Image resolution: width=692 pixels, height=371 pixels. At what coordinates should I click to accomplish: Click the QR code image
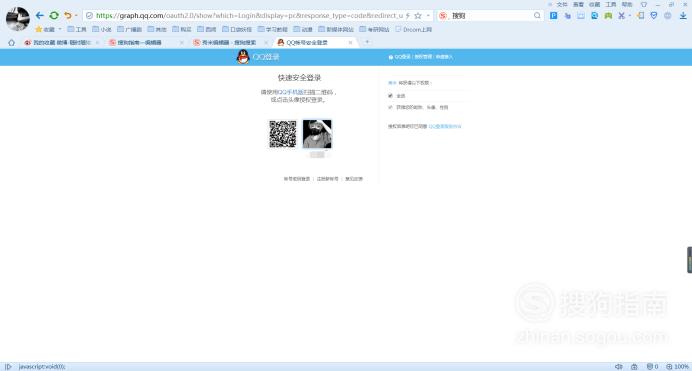283,134
